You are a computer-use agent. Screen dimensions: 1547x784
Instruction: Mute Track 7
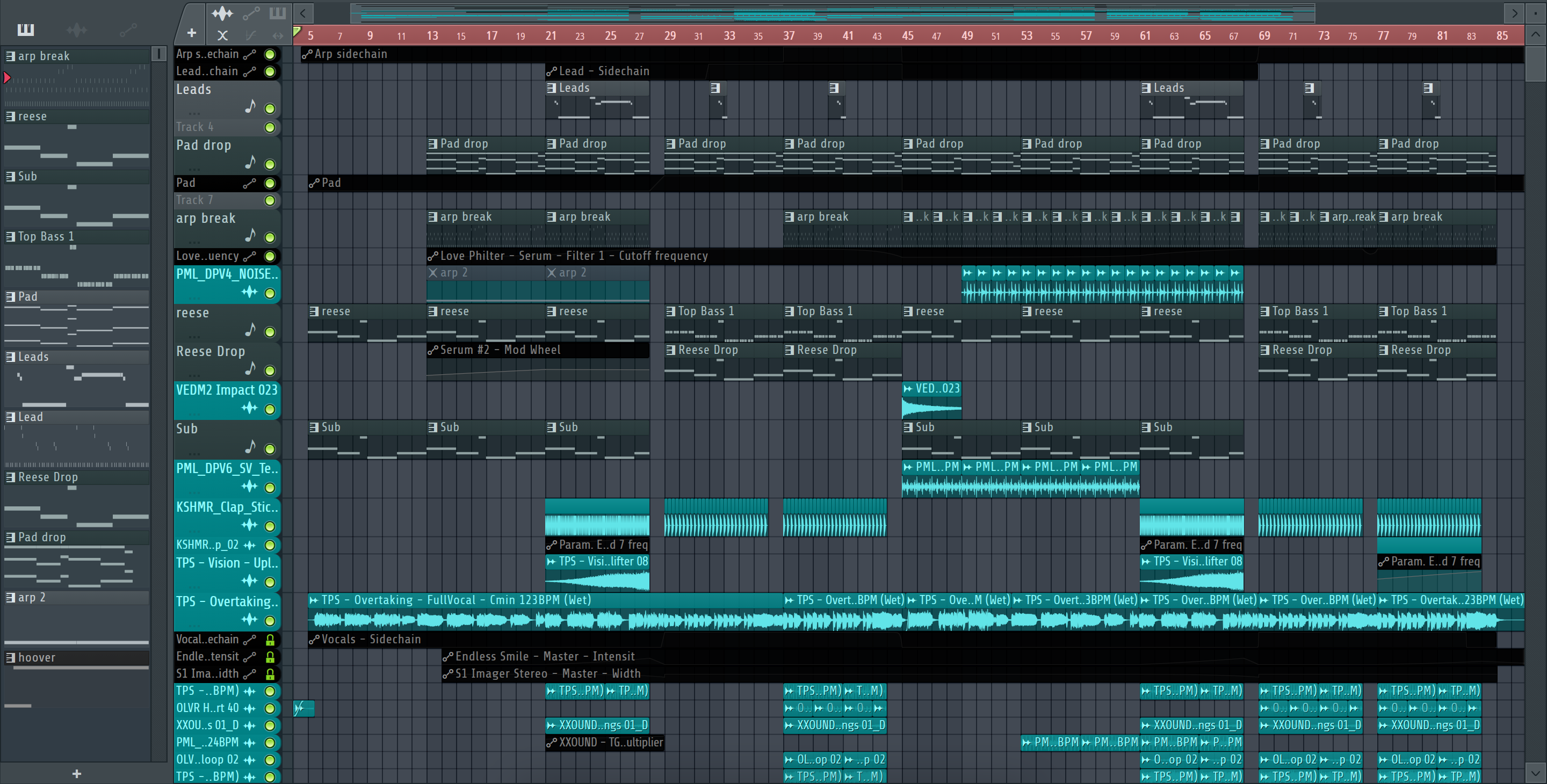click(x=270, y=200)
